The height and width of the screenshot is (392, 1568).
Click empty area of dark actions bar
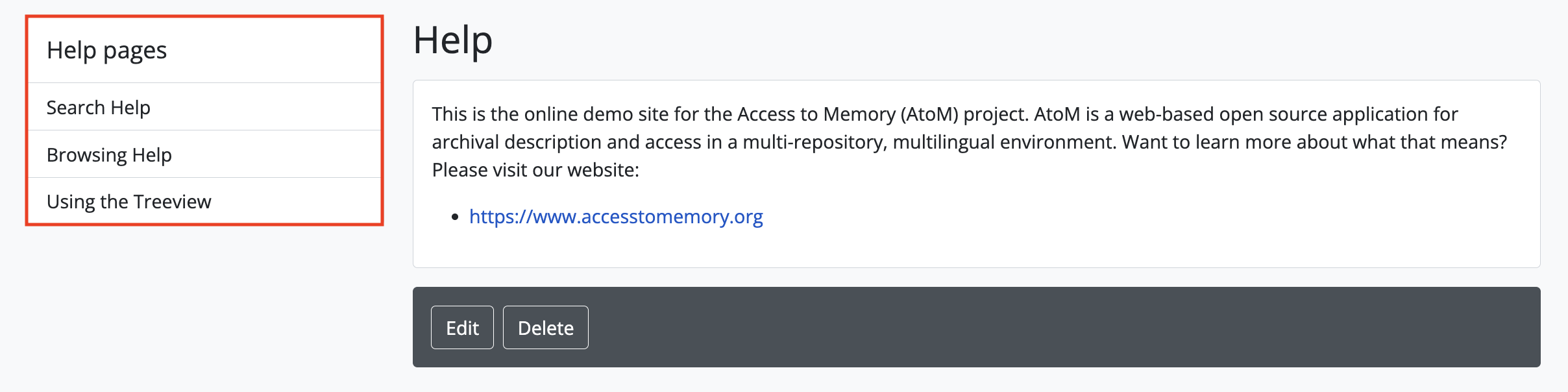click(x=1038, y=328)
